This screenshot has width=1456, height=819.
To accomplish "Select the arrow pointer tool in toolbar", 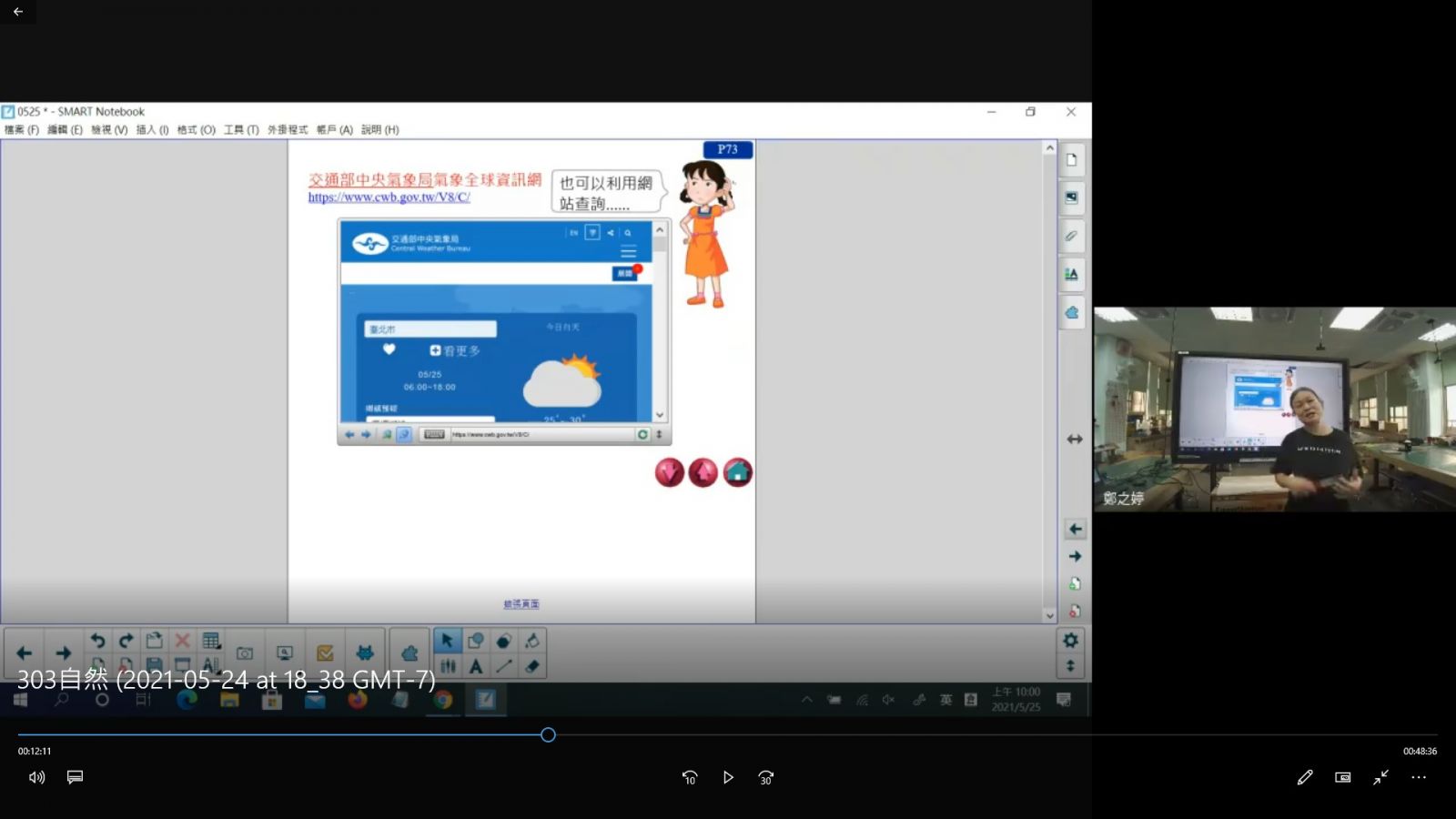I will coord(447,641).
